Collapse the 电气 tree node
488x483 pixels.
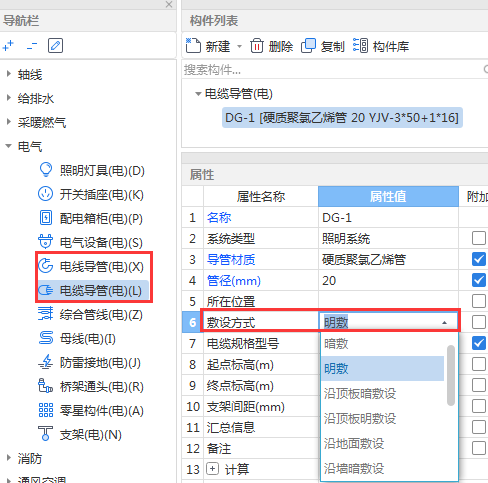tap(9, 146)
